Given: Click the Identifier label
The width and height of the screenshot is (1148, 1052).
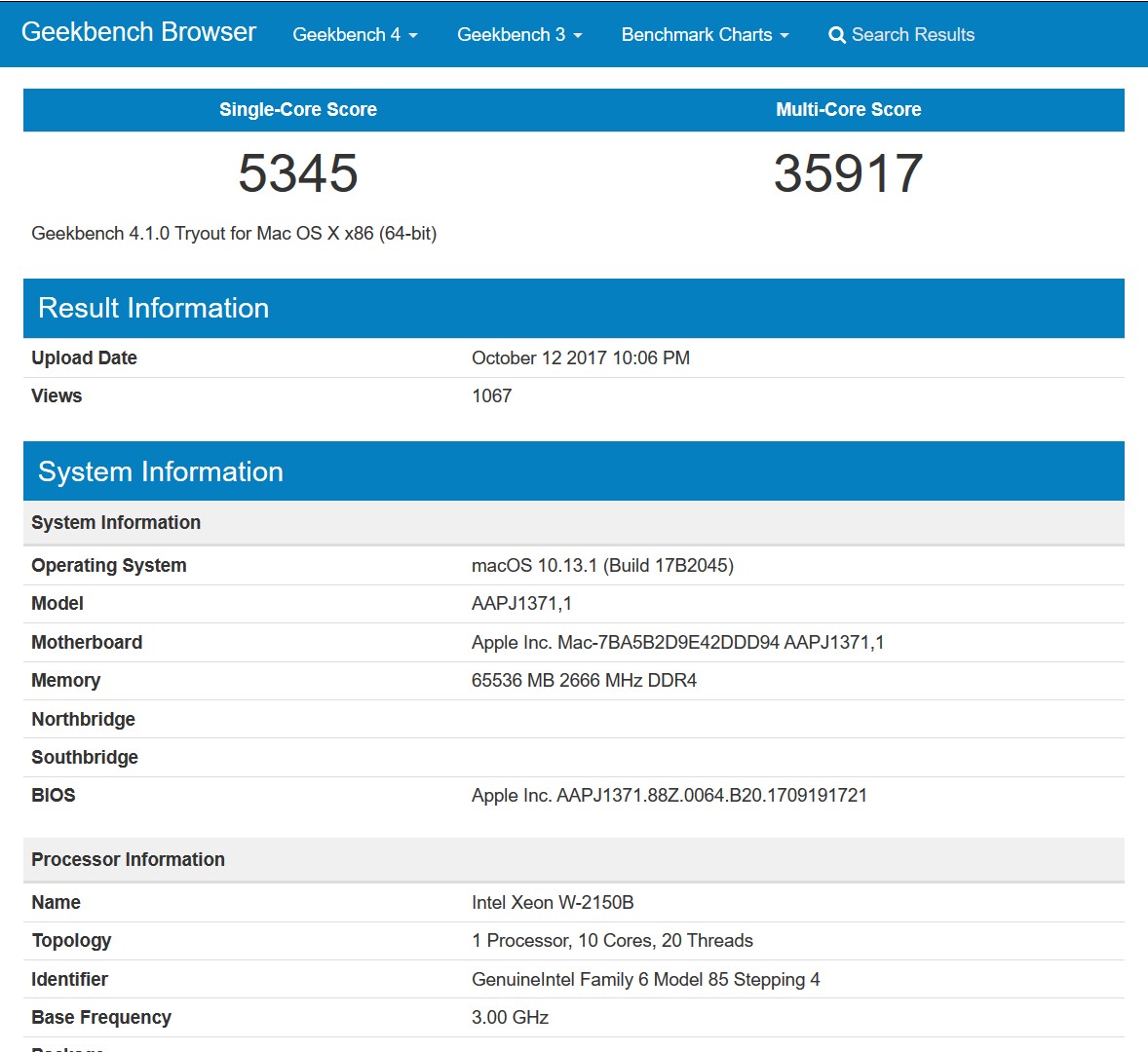Looking at the screenshot, I should (69, 980).
